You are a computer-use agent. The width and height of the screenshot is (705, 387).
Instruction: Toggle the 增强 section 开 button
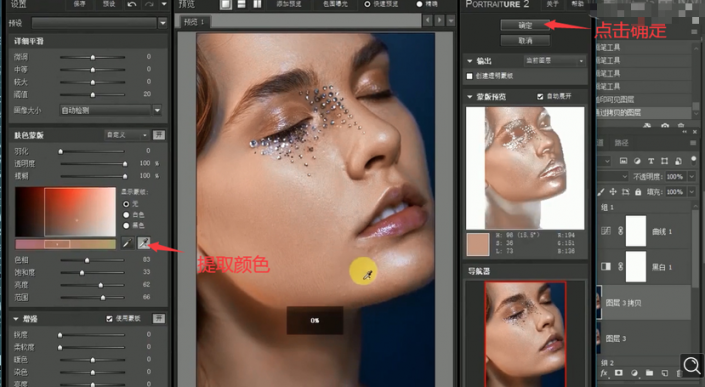(x=159, y=319)
